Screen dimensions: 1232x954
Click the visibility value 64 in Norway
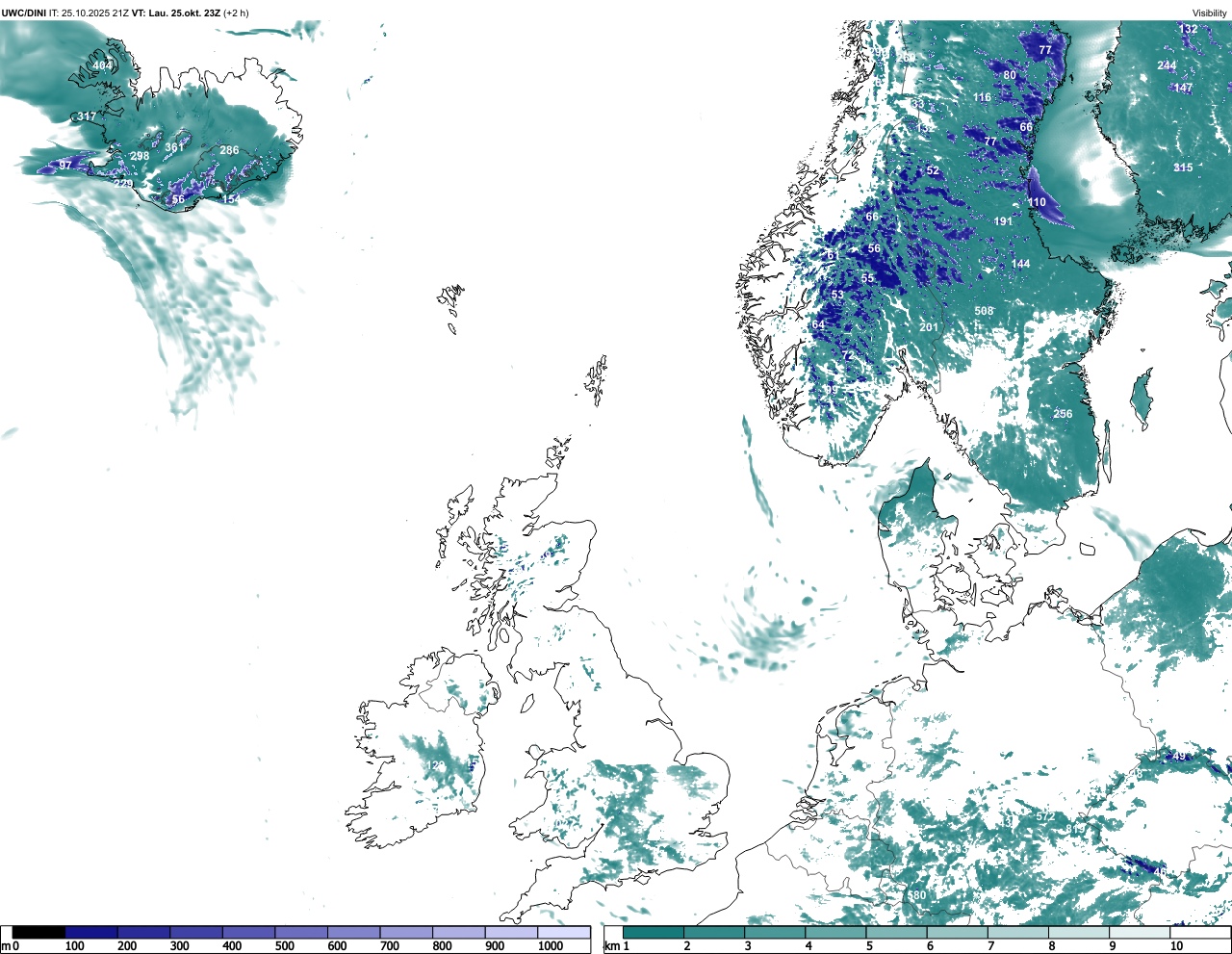(818, 324)
